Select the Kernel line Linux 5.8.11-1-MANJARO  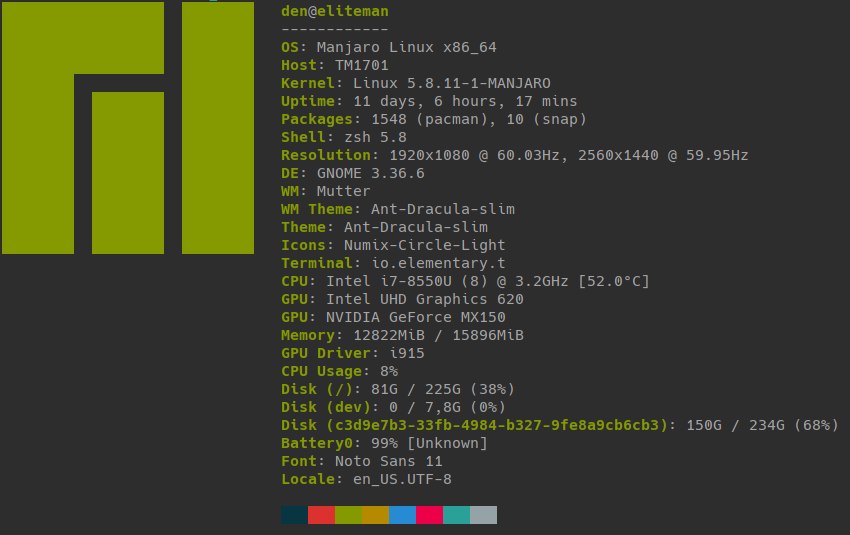415,83
